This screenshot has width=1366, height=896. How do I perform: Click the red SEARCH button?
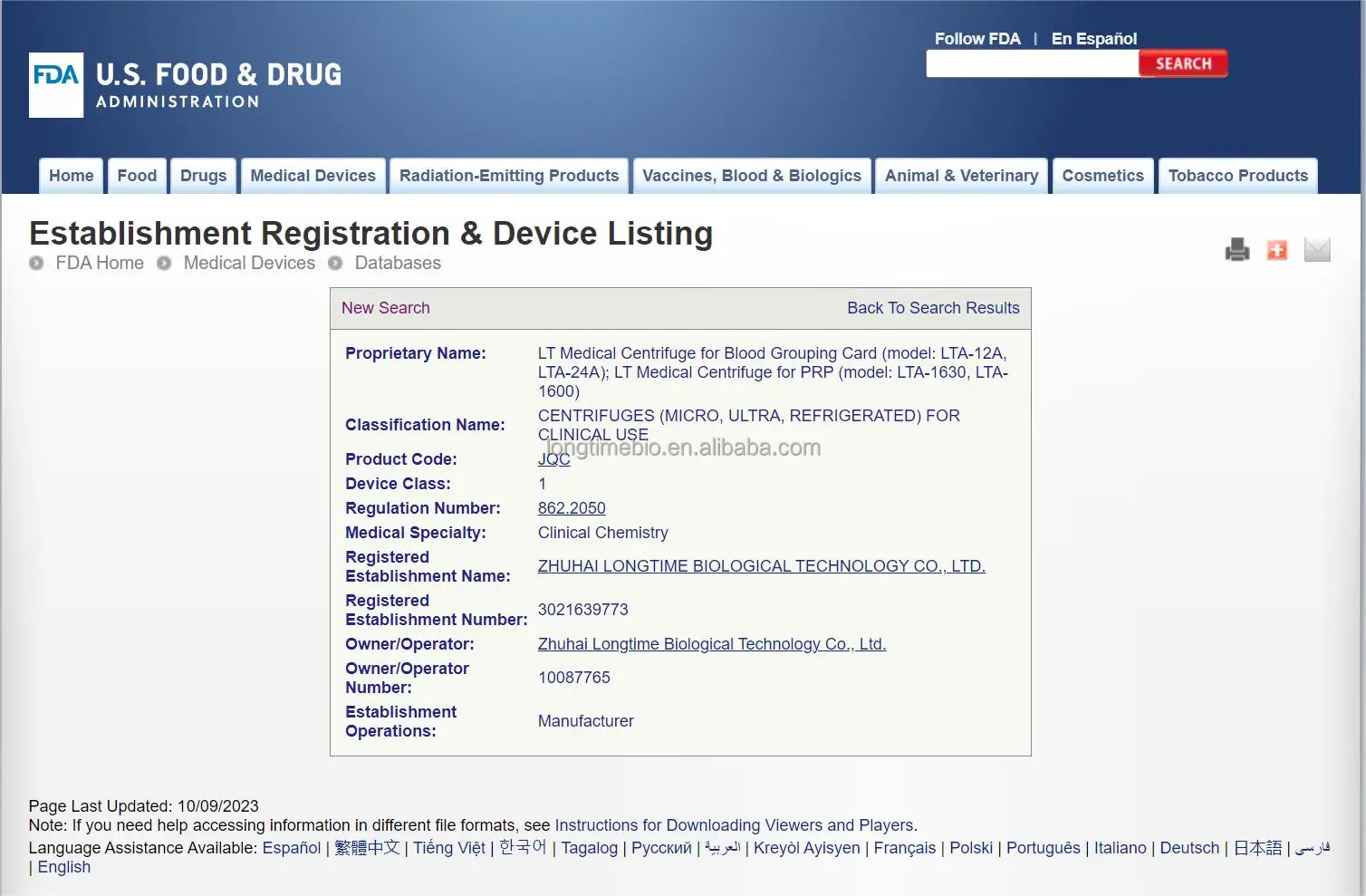pyautogui.click(x=1182, y=63)
